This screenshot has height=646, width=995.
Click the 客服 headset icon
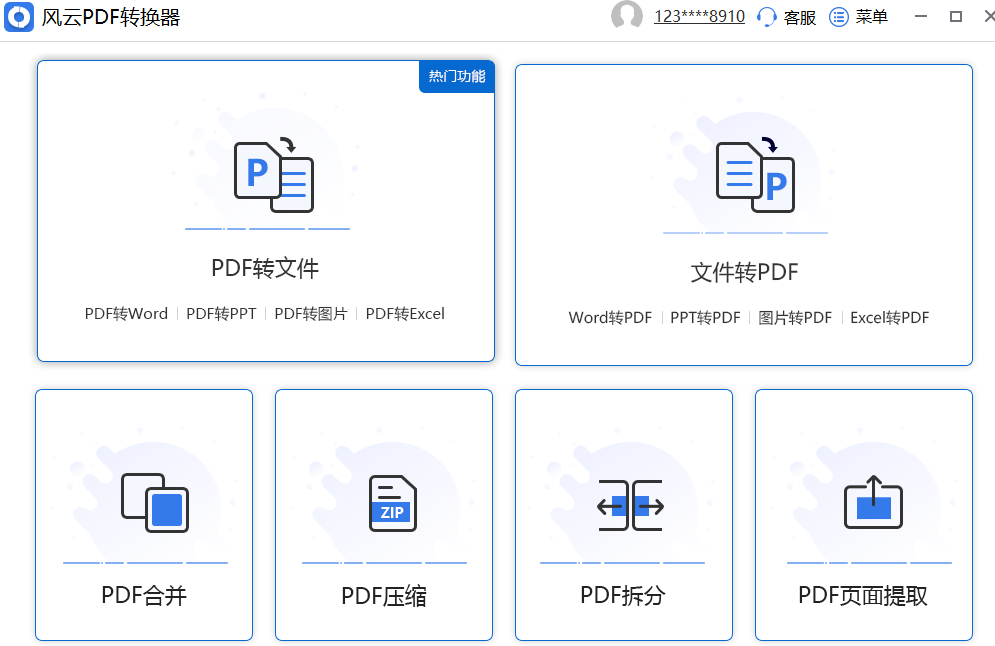pyautogui.click(x=767, y=17)
